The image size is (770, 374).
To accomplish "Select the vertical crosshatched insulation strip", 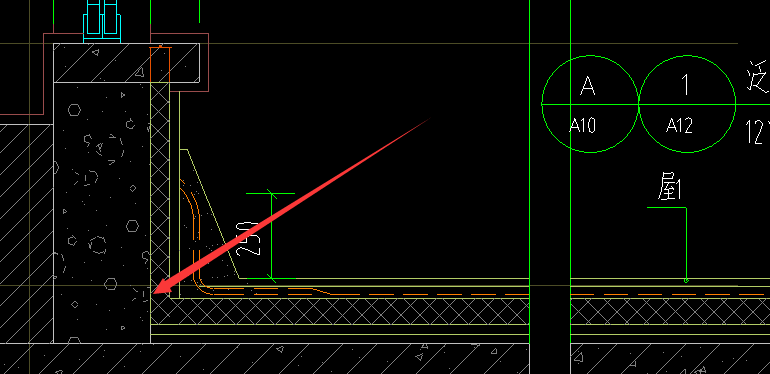I will [x=160, y=187].
